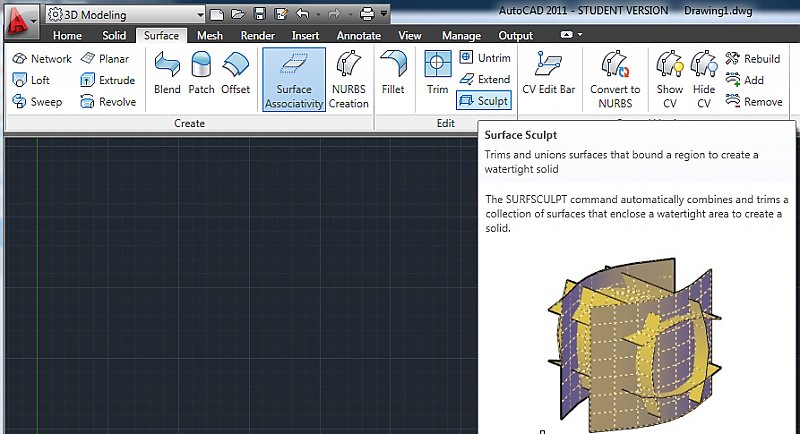Expand the Edit panel title bar
The image size is (800, 434).
[445, 123]
